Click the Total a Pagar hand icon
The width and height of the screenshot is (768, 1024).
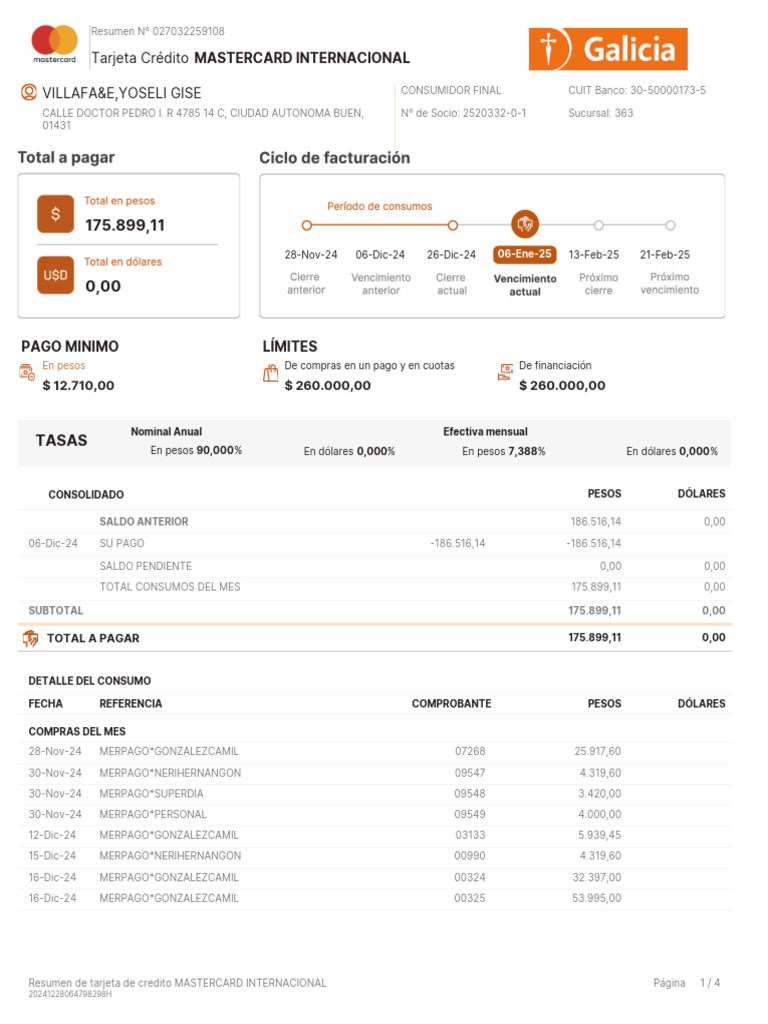coord(30,638)
